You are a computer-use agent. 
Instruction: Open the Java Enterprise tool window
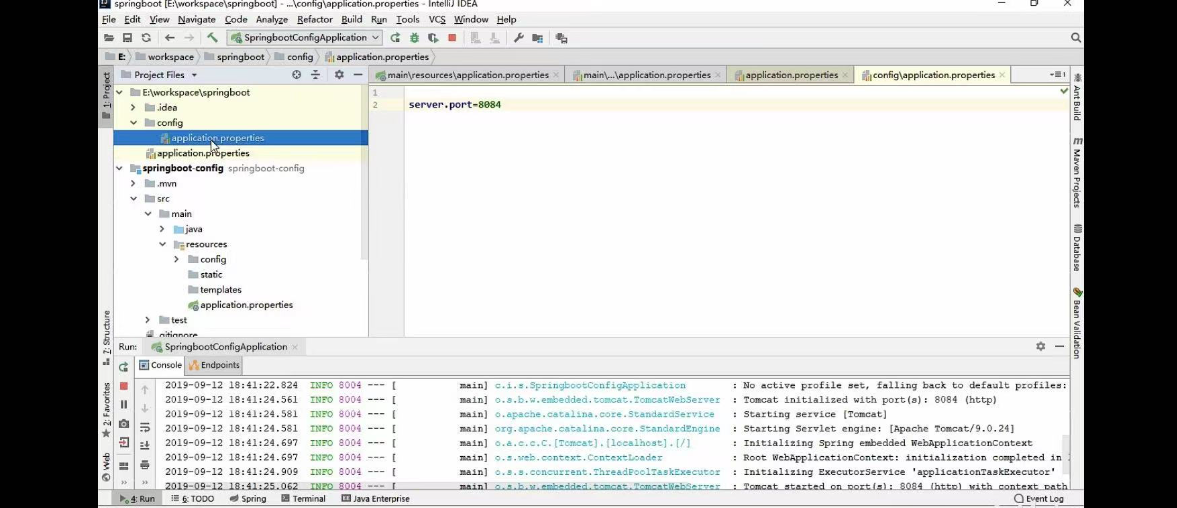pos(375,499)
